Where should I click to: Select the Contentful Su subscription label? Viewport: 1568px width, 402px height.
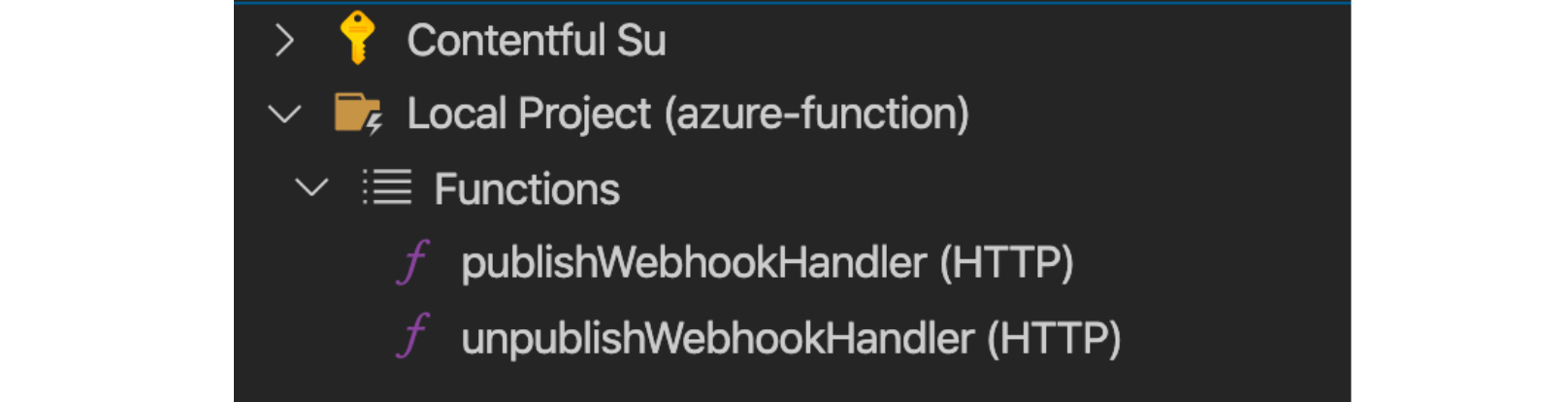537,41
